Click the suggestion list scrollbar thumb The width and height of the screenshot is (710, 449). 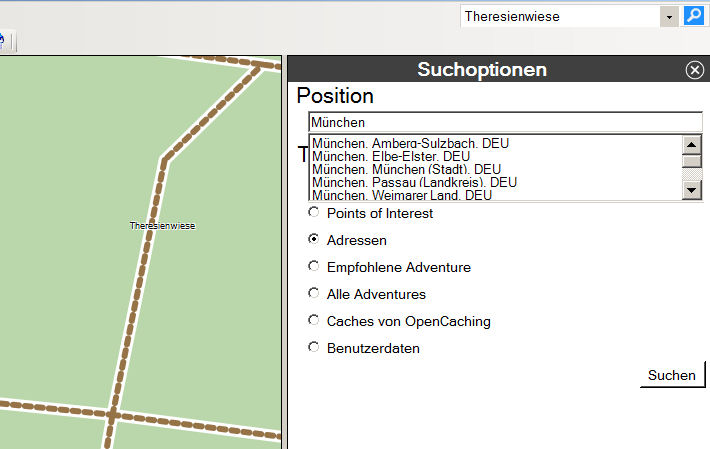691,161
